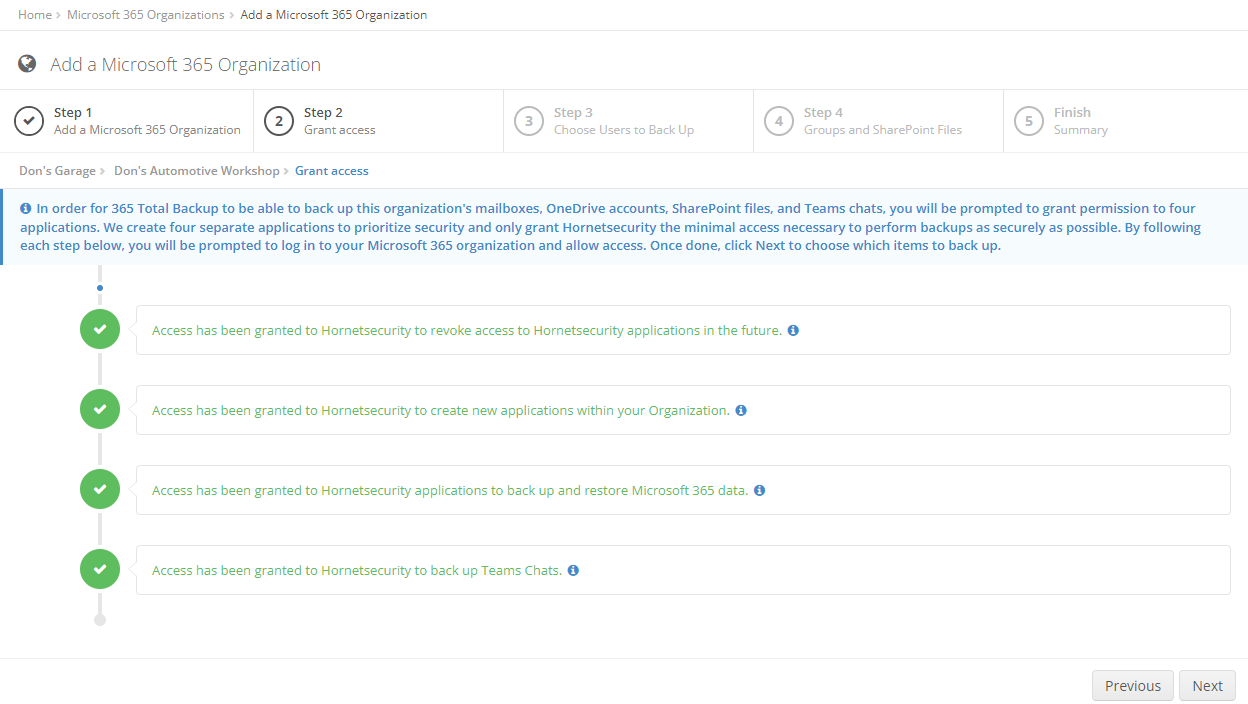The image size is (1248, 704).
Task: Click the Finish step number 5 circle
Action: pos(1029,121)
